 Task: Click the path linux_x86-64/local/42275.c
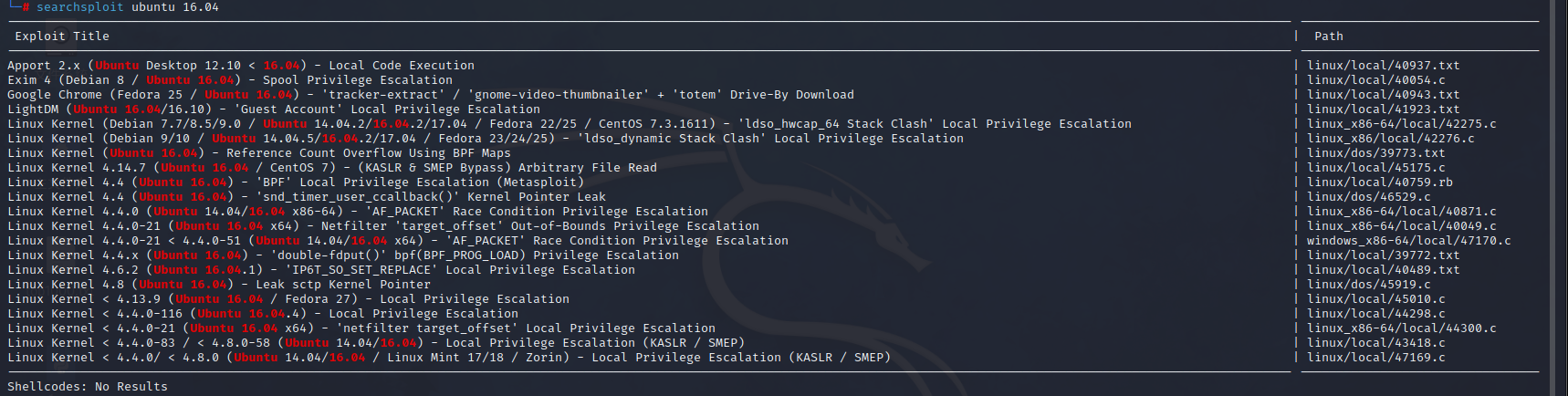point(1402,124)
